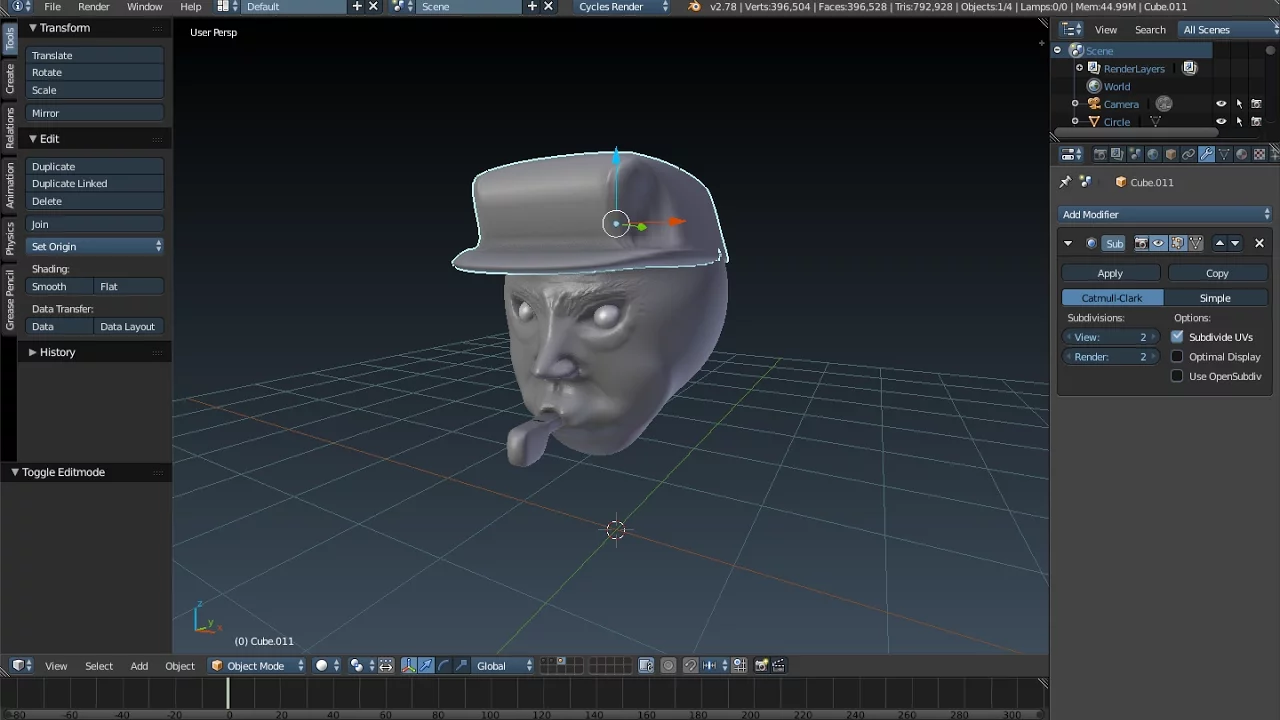Open the 3D view Select menu
Image resolution: width=1280 pixels, height=720 pixels.
(99, 666)
